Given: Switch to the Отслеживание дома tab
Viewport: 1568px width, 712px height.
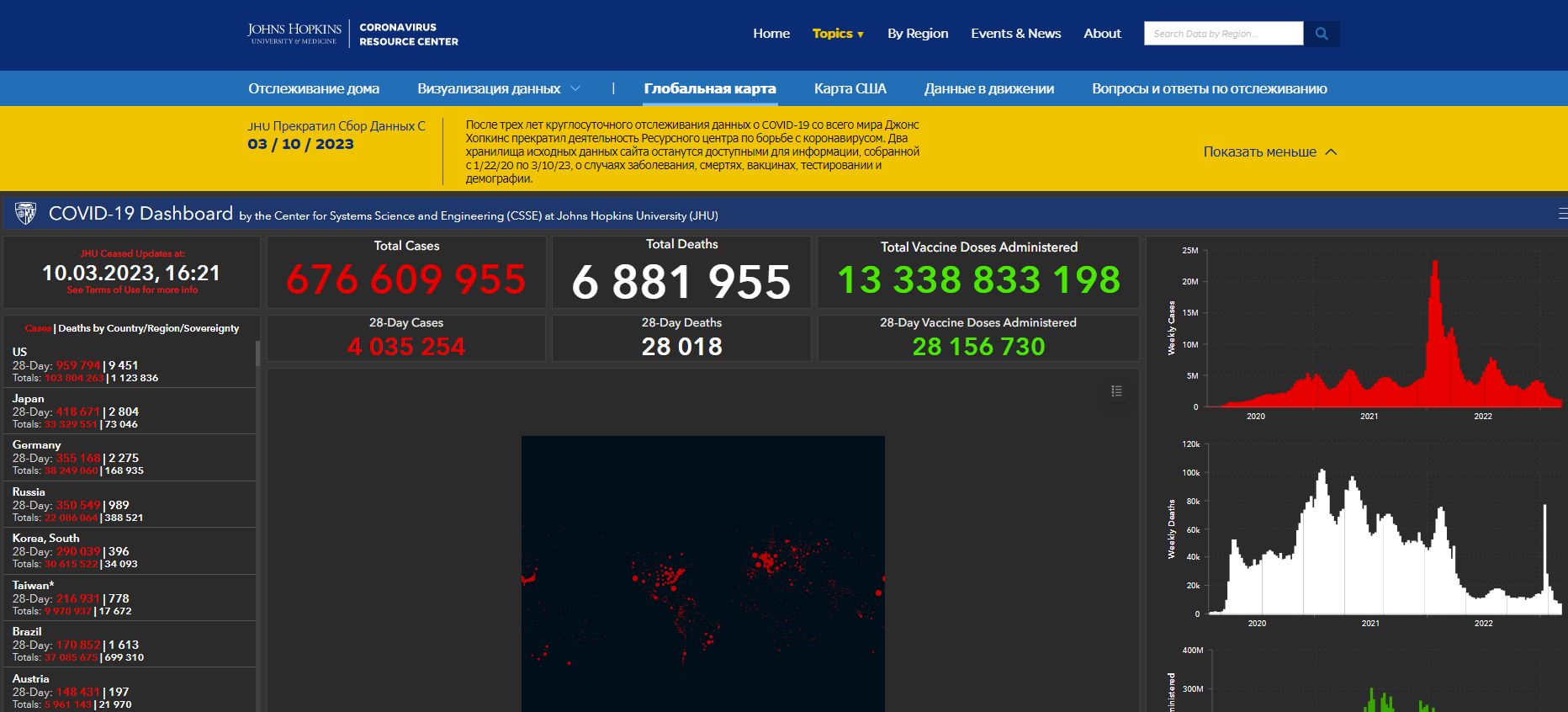Looking at the screenshot, I should pos(314,88).
